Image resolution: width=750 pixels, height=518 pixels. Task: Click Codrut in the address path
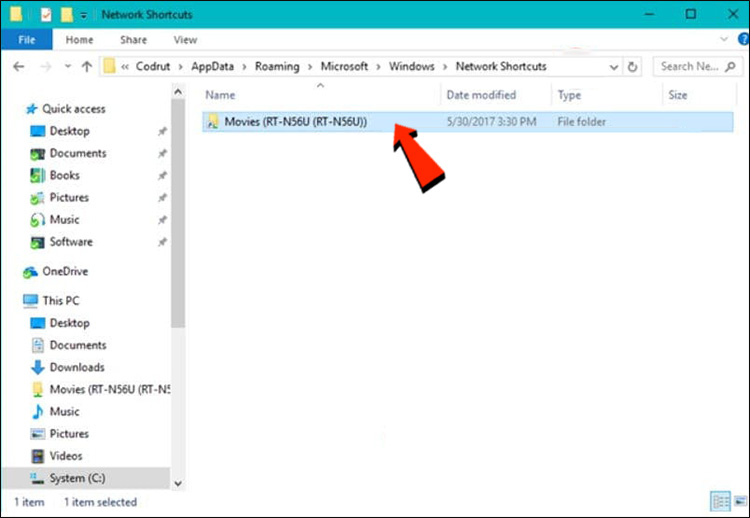[x=153, y=66]
